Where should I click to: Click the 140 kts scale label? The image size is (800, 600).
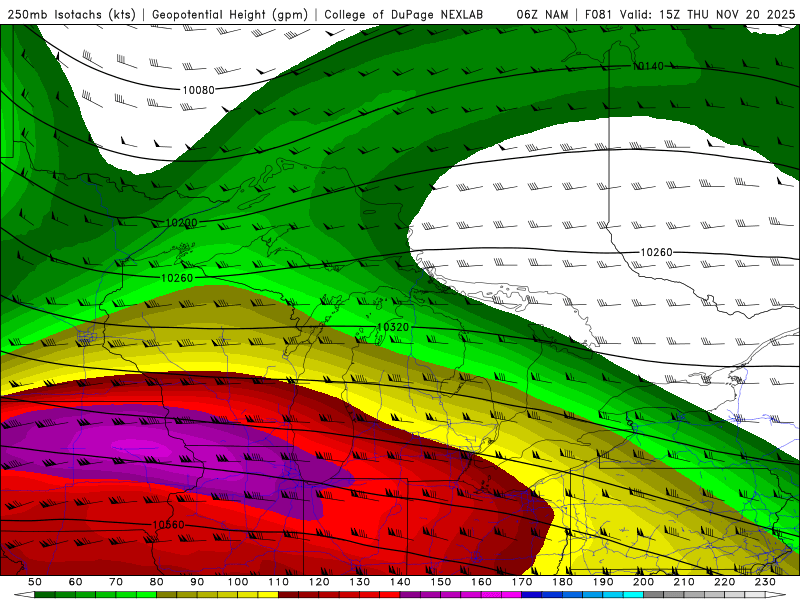click(400, 582)
